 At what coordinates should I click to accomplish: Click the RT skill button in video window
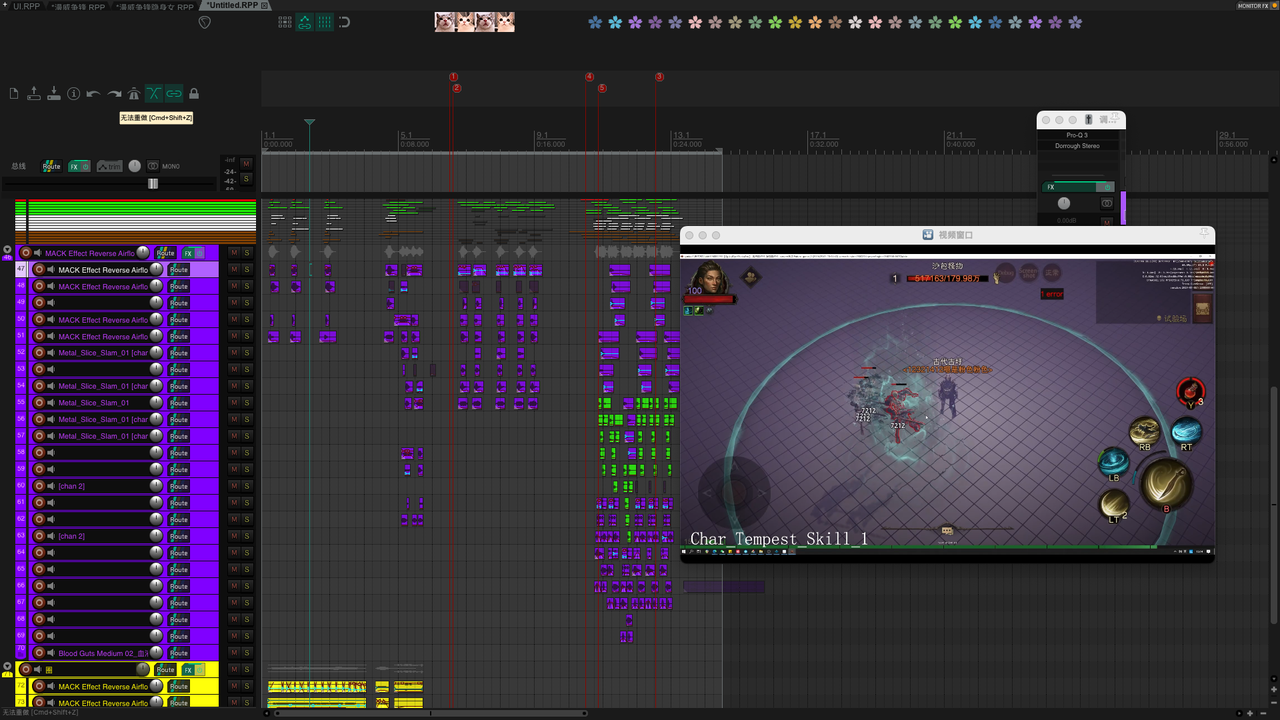(1186, 431)
